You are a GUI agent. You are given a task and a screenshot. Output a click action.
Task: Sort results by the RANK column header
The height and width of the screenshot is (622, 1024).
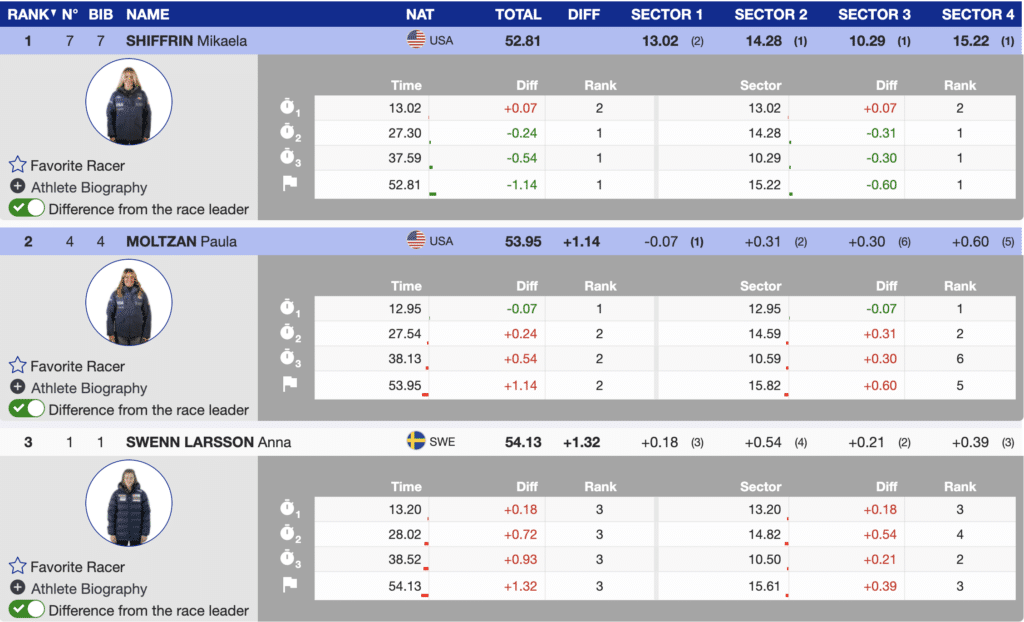28,14
